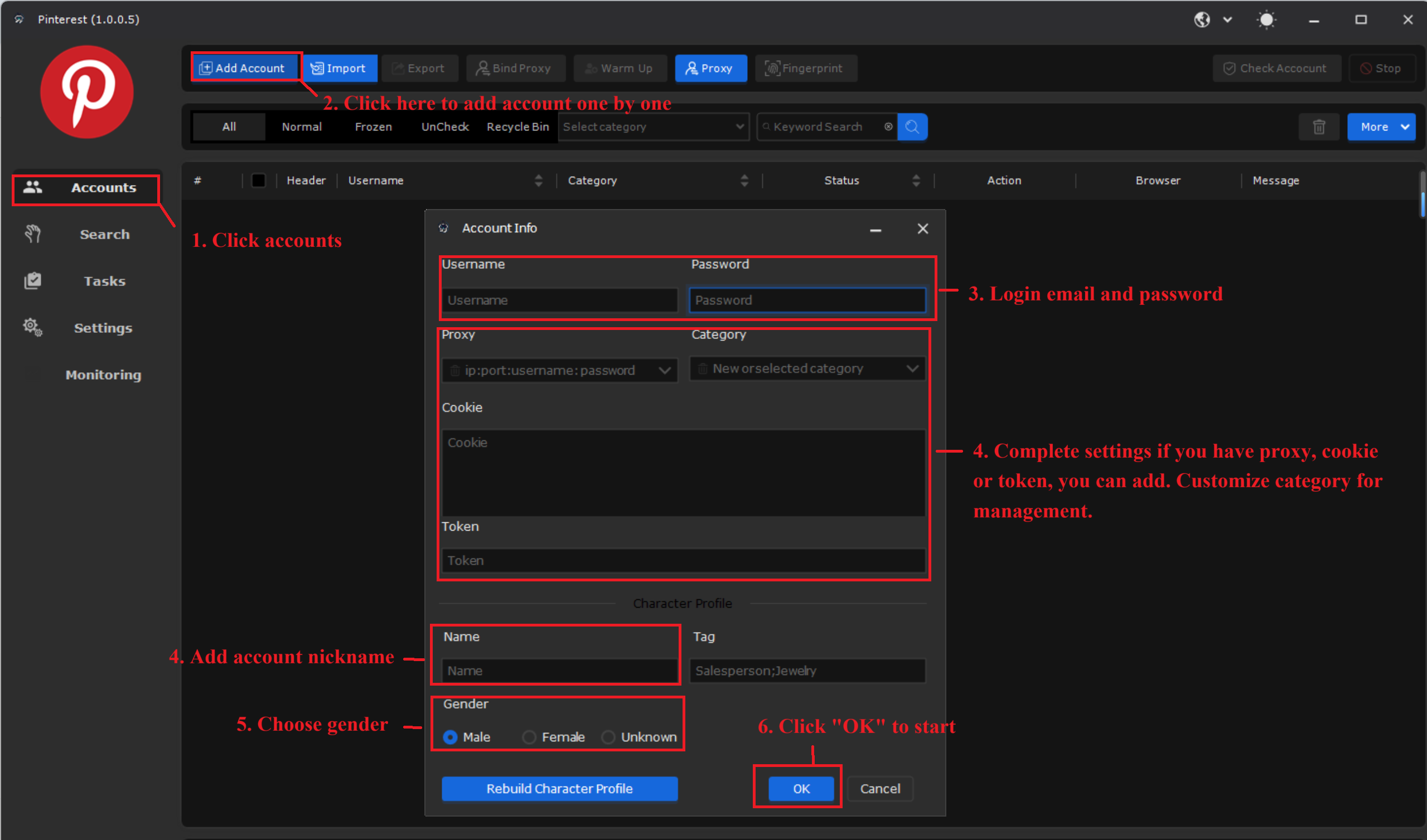Select the Male gender radio button
Screen dimensions: 1427x840
click(x=450, y=737)
